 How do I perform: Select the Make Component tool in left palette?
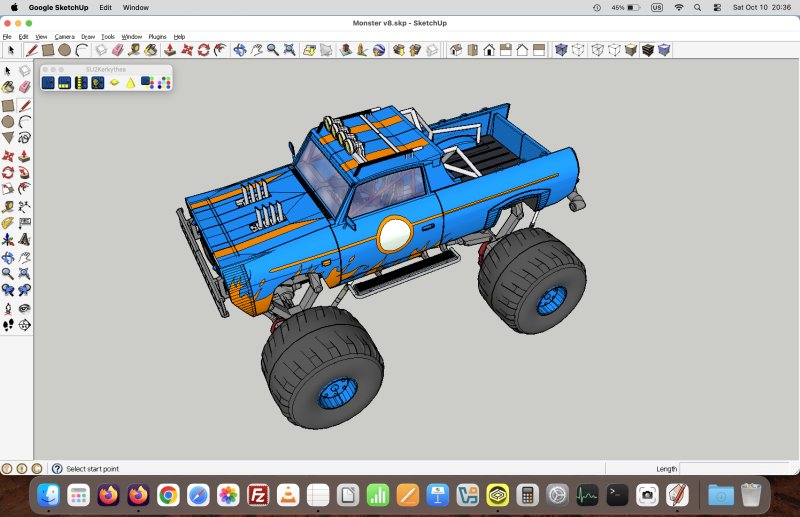click(x=24, y=70)
